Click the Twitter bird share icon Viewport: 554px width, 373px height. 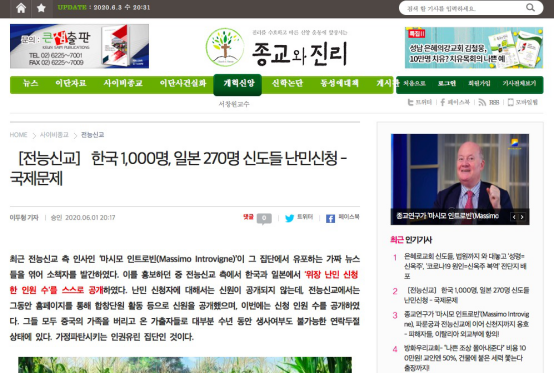pos(289,218)
